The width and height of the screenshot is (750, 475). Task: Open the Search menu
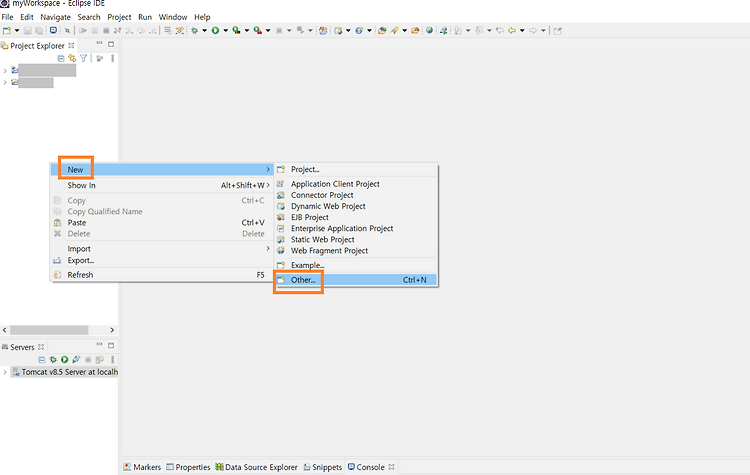tap(89, 17)
